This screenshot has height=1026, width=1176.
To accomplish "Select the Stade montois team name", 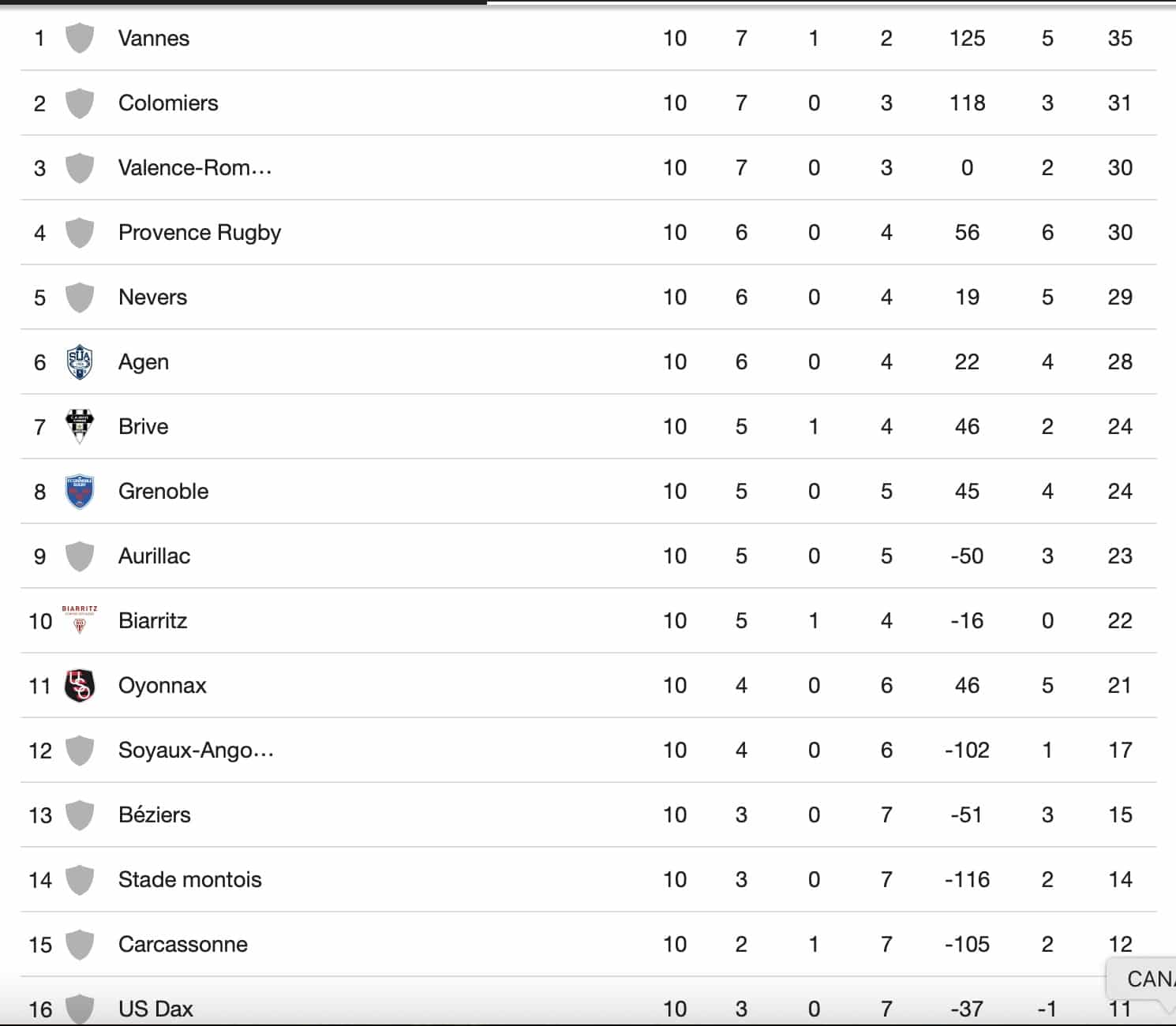I will pyautogui.click(x=189, y=880).
